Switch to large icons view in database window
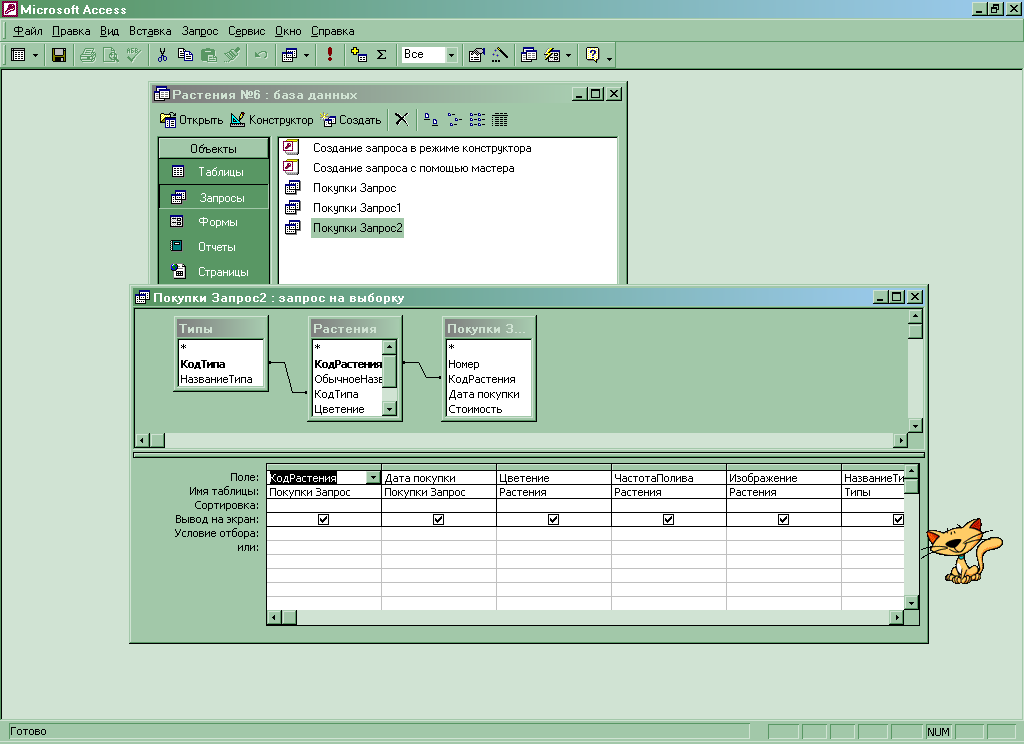The height and width of the screenshot is (744, 1024). (430, 120)
